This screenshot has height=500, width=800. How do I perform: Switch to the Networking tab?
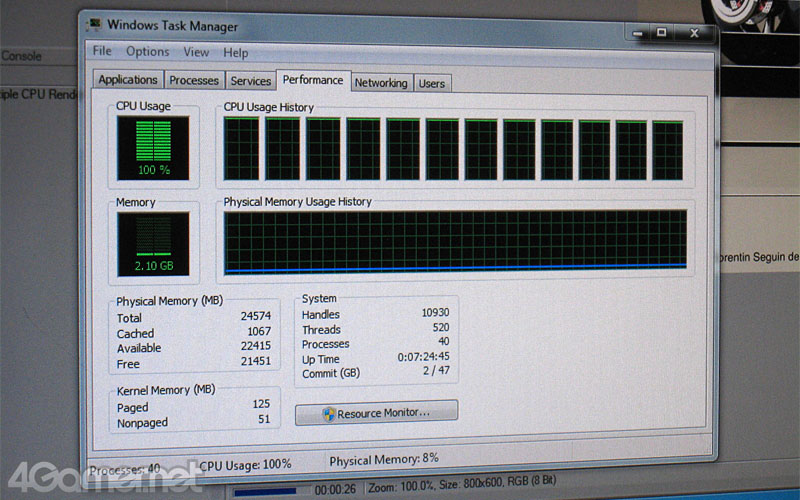381,83
